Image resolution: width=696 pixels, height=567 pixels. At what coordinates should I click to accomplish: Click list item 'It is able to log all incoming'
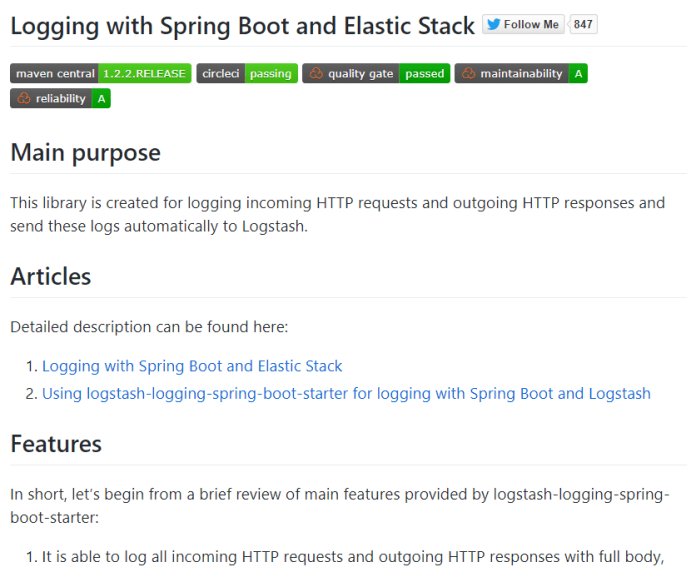tap(353, 556)
